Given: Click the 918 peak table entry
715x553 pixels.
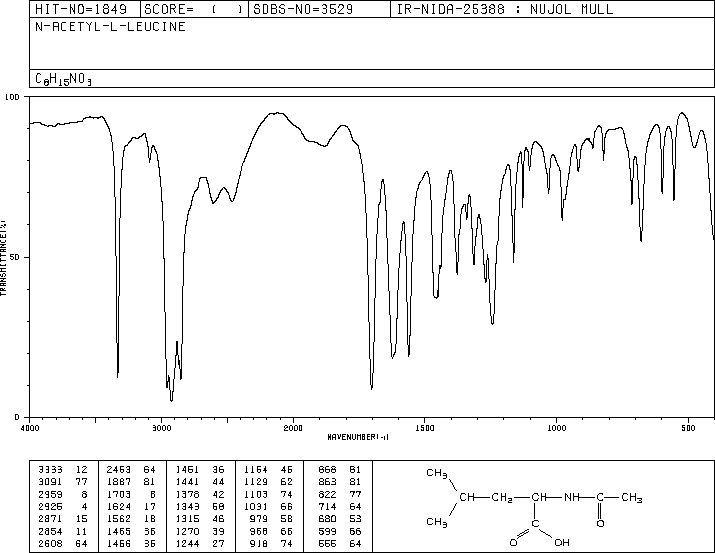Looking at the screenshot, I should tap(259, 544).
